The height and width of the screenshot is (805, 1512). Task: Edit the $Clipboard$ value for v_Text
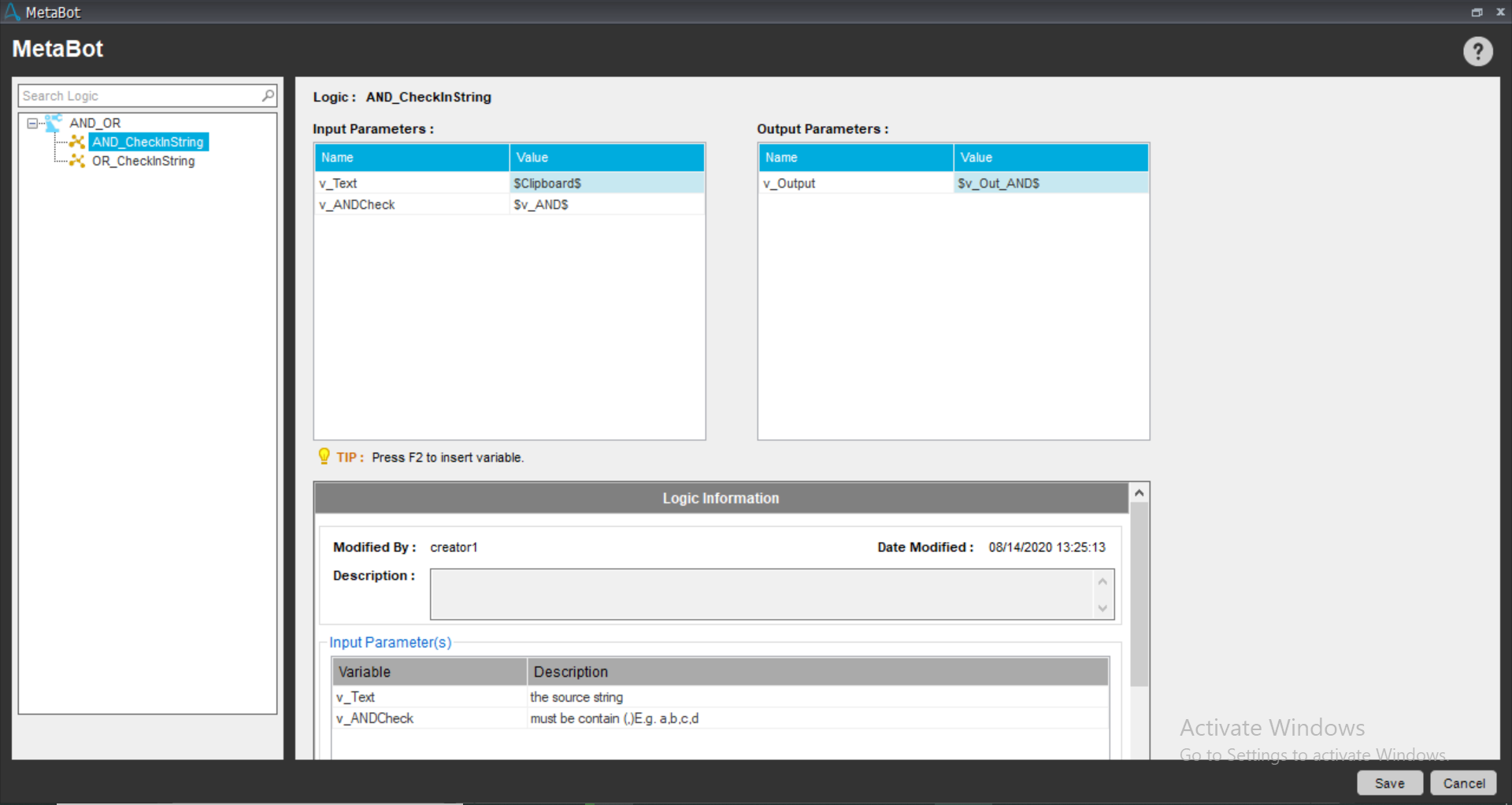pyautogui.click(x=606, y=183)
